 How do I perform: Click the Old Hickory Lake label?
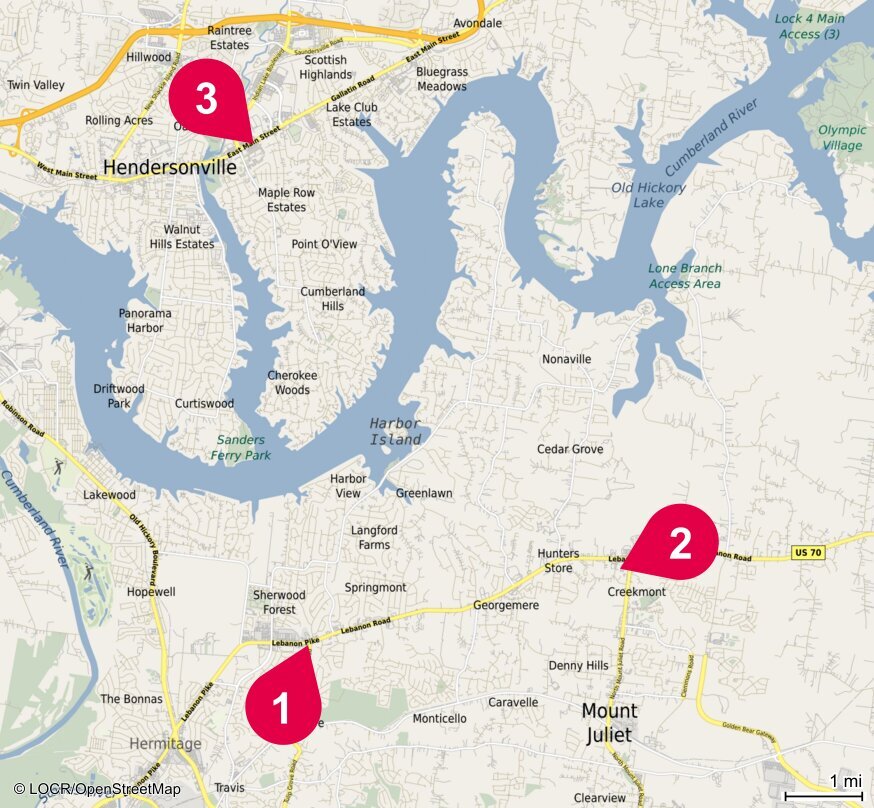(648, 195)
